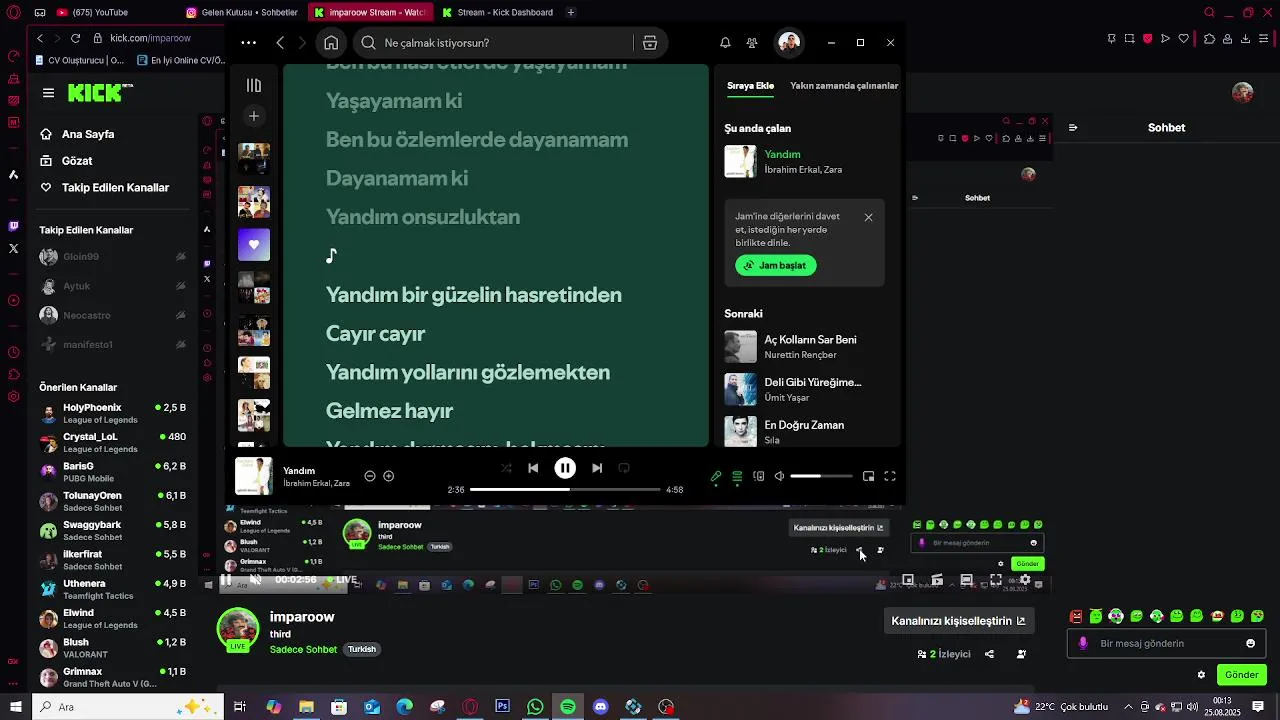Image resolution: width=1280 pixels, height=720 pixels.
Task: Click Gönder chat send button
Action: (x=1241, y=675)
